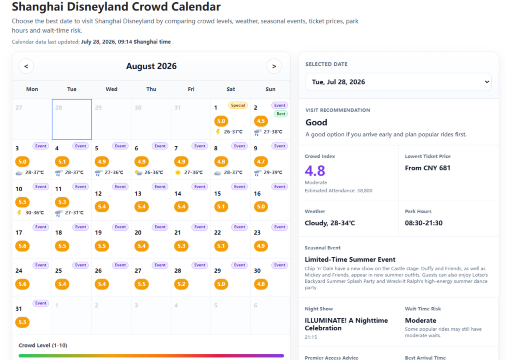Click the sunny weather icon on August 7
This screenshot has width=506, height=360.
click(178, 173)
